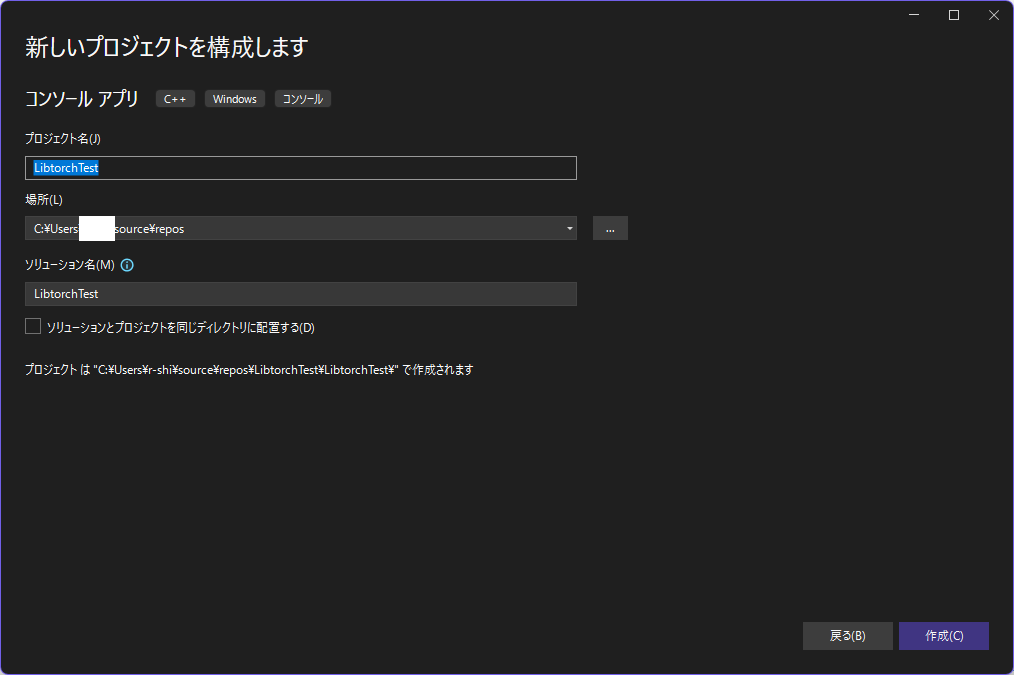Viewport: 1014px width, 675px height.
Task: Click the ソリューション名 text field
Action: tap(300, 294)
